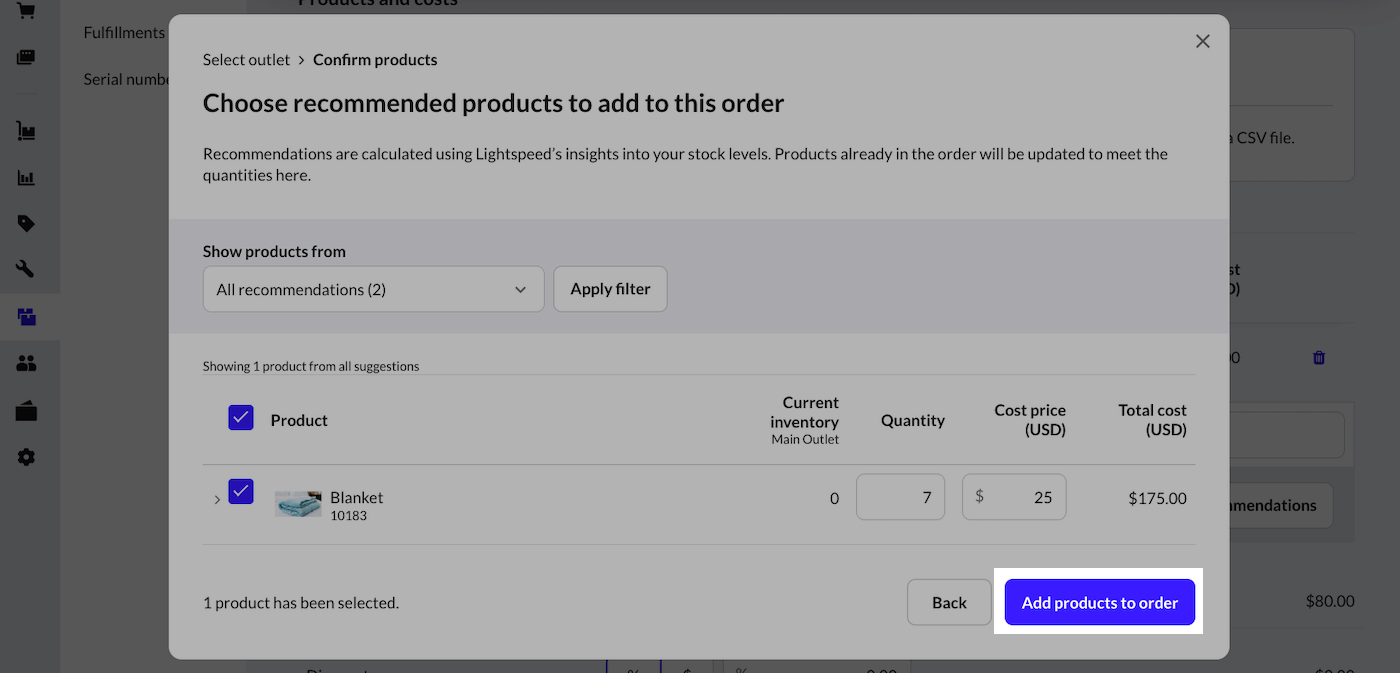Image resolution: width=1400 pixels, height=673 pixels.
Task: Uncheck the Blanket product checkbox
Action: pyautogui.click(x=241, y=491)
